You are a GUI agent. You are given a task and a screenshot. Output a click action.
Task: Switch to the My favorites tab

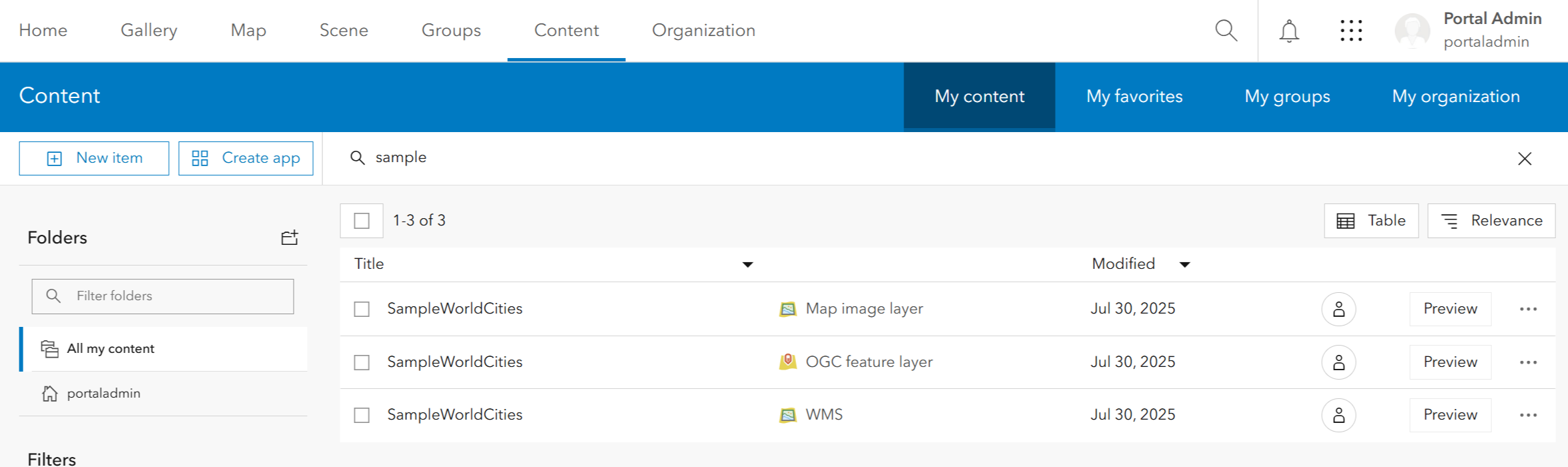point(1134,96)
